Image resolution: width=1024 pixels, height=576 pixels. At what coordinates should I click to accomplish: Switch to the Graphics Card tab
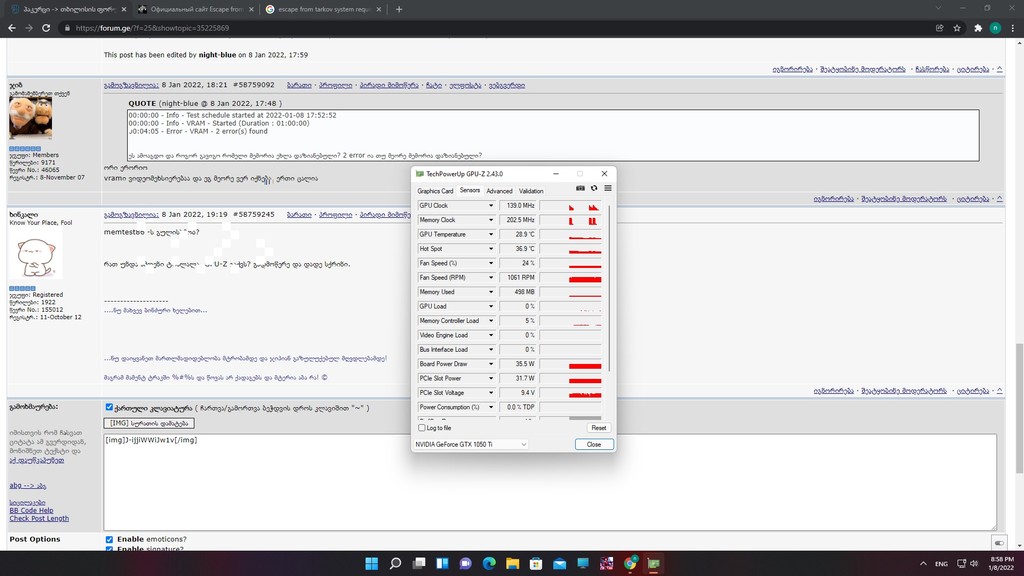click(435, 191)
